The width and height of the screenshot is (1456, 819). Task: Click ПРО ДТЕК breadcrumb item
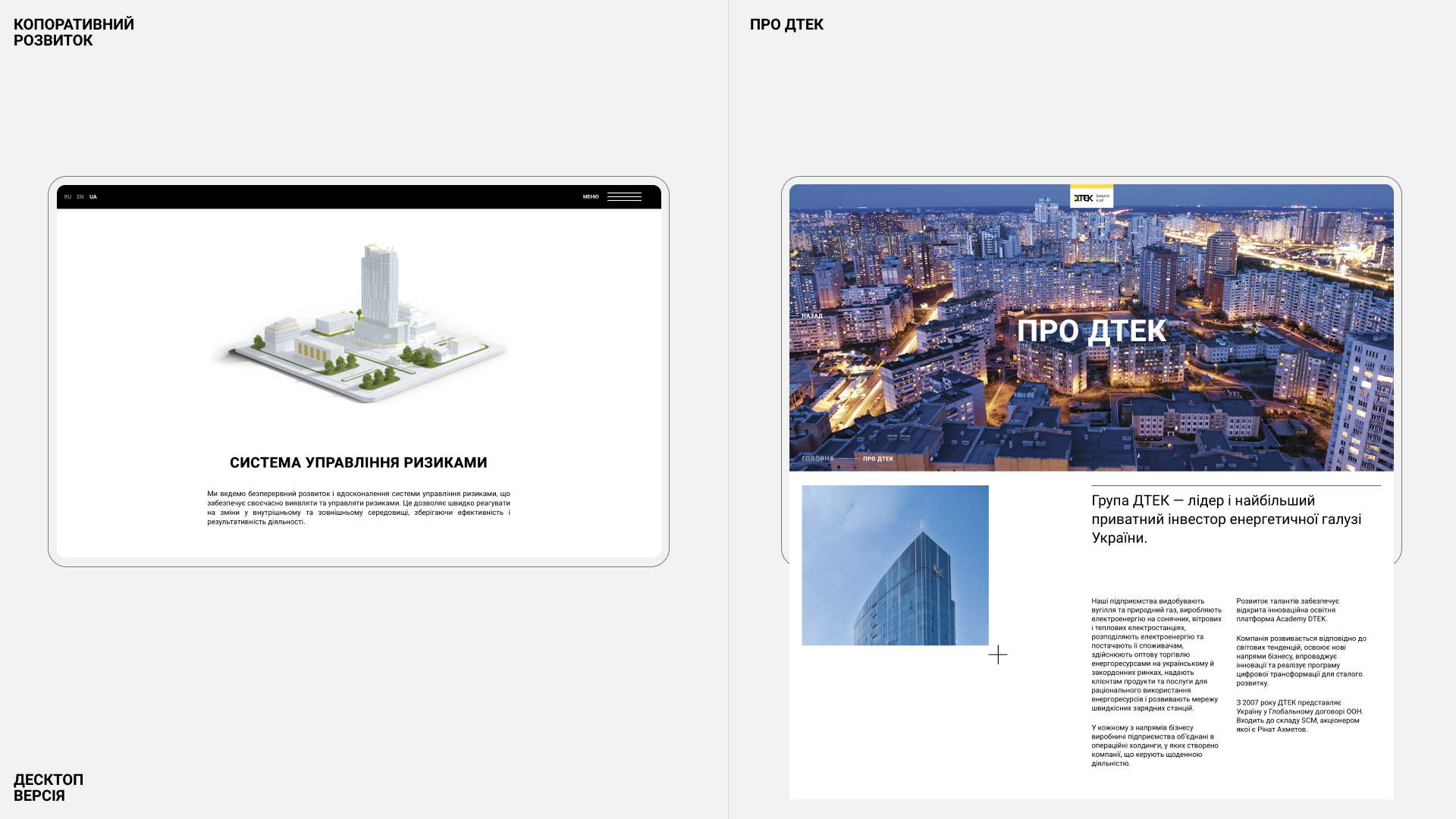(x=878, y=459)
